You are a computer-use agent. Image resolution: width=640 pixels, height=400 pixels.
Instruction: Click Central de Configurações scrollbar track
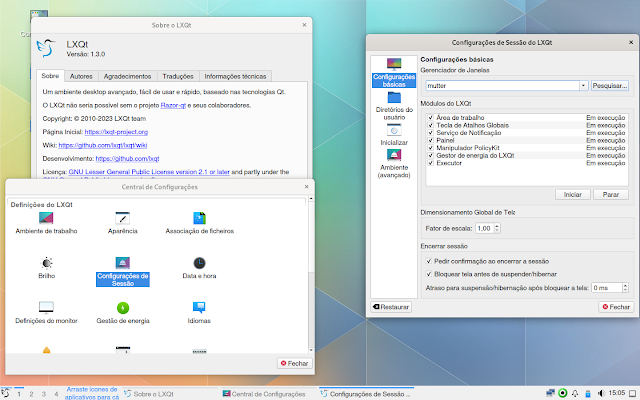(x=311, y=310)
